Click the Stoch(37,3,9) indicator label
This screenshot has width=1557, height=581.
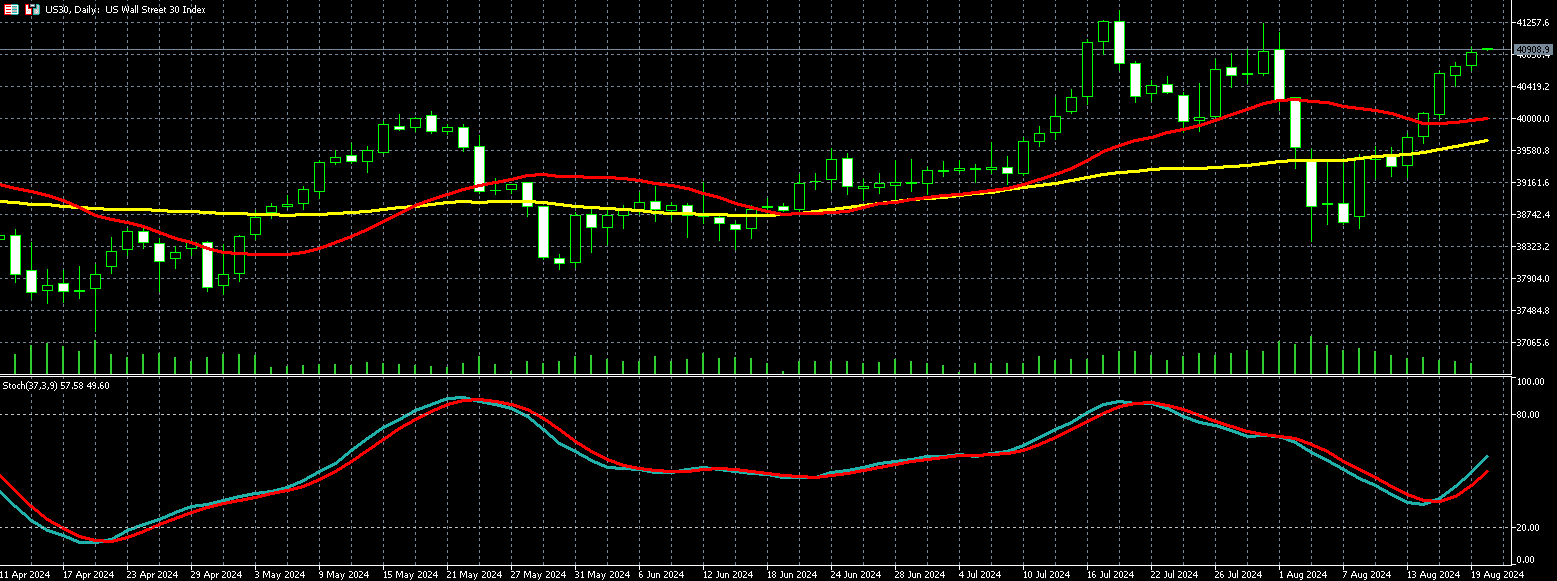click(x=55, y=385)
